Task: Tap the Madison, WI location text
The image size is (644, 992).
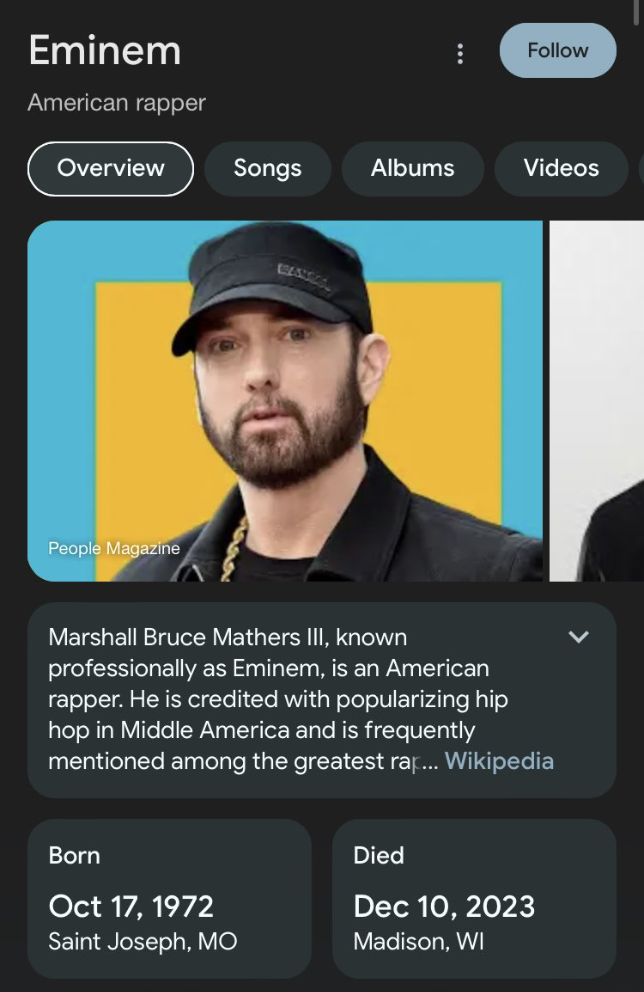Action: tap(418, 941)
